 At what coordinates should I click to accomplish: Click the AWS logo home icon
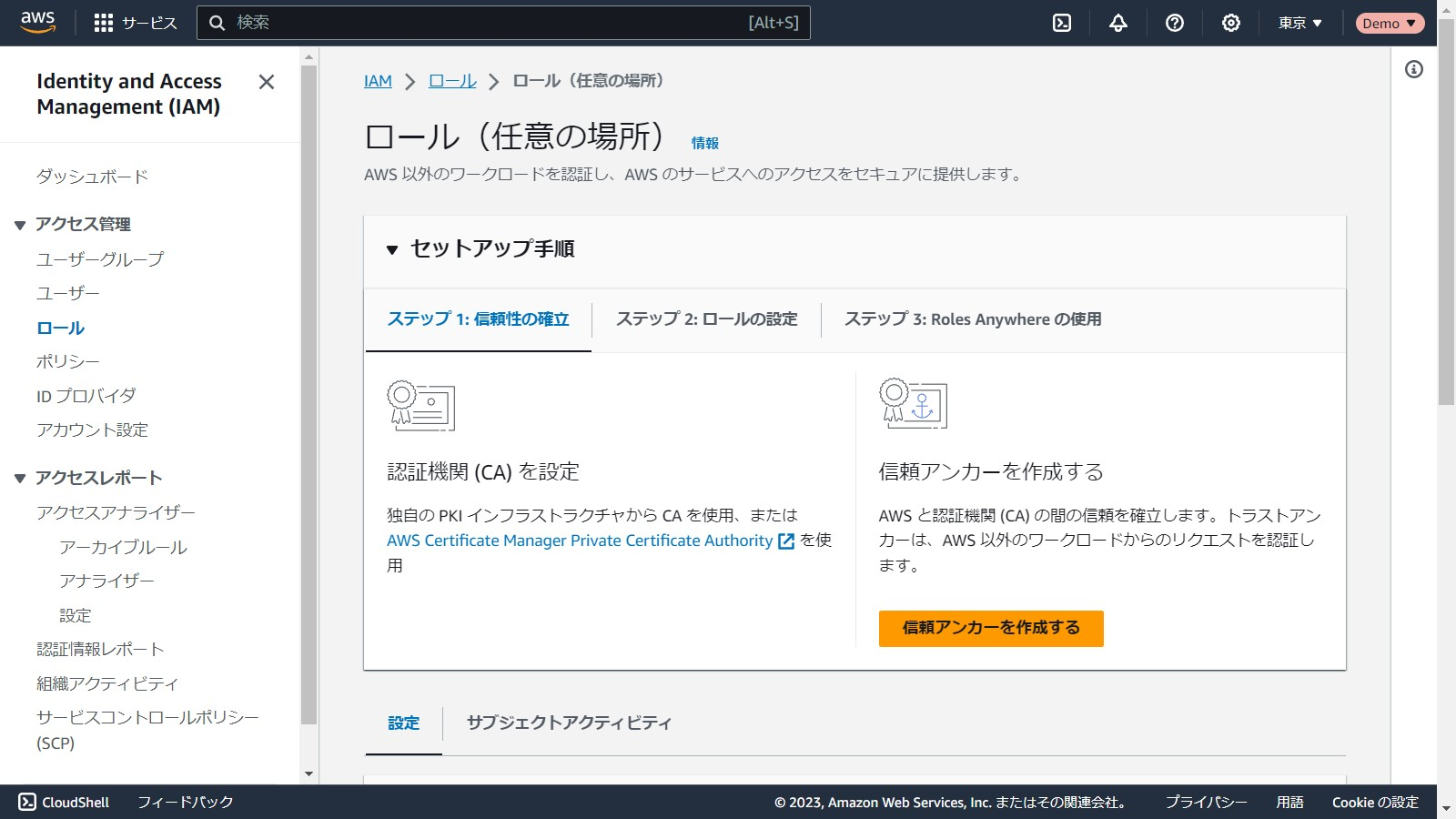click(x=38, y=23)
